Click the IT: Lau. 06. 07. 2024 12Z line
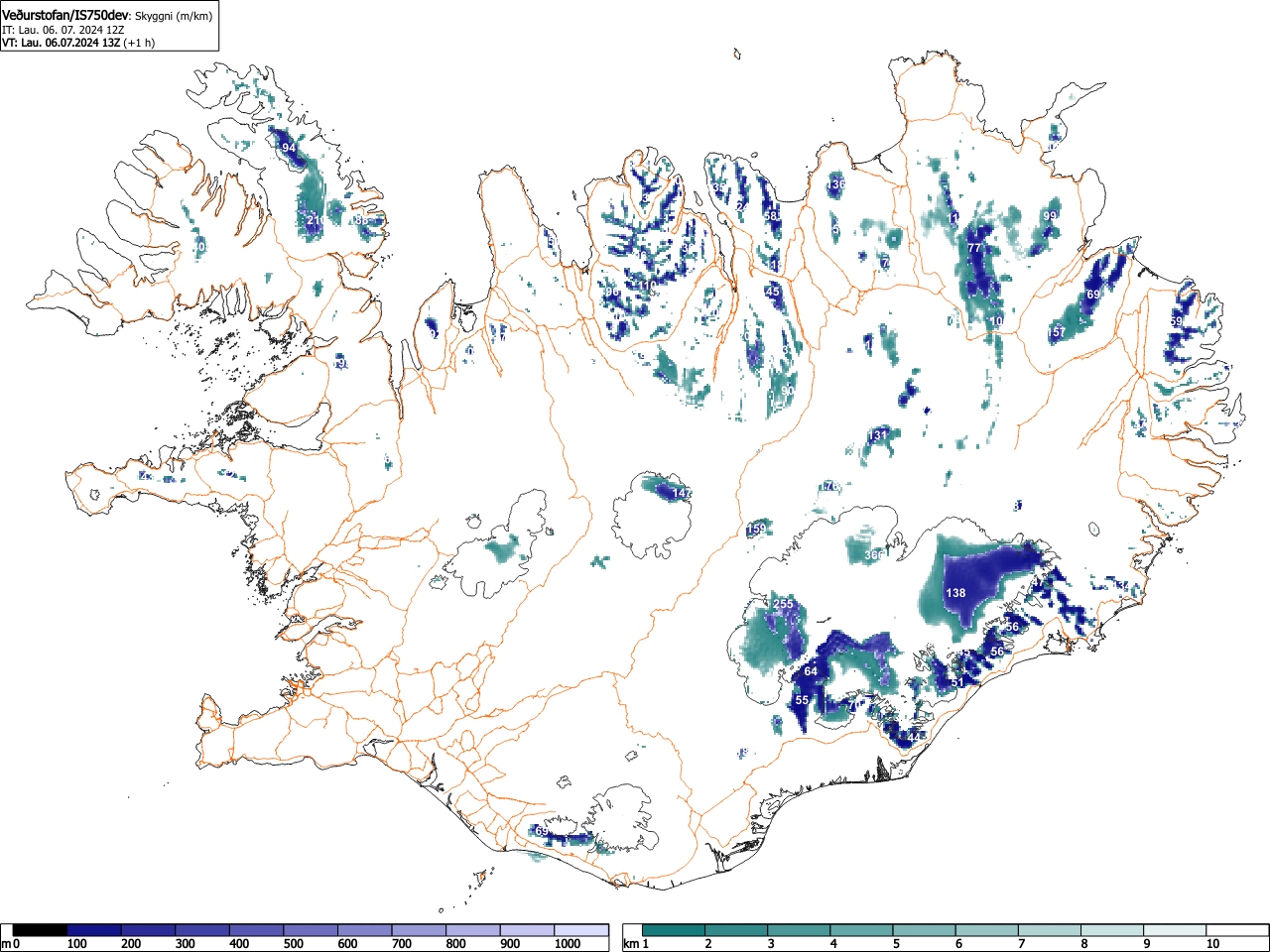 (x=63, y=30)
